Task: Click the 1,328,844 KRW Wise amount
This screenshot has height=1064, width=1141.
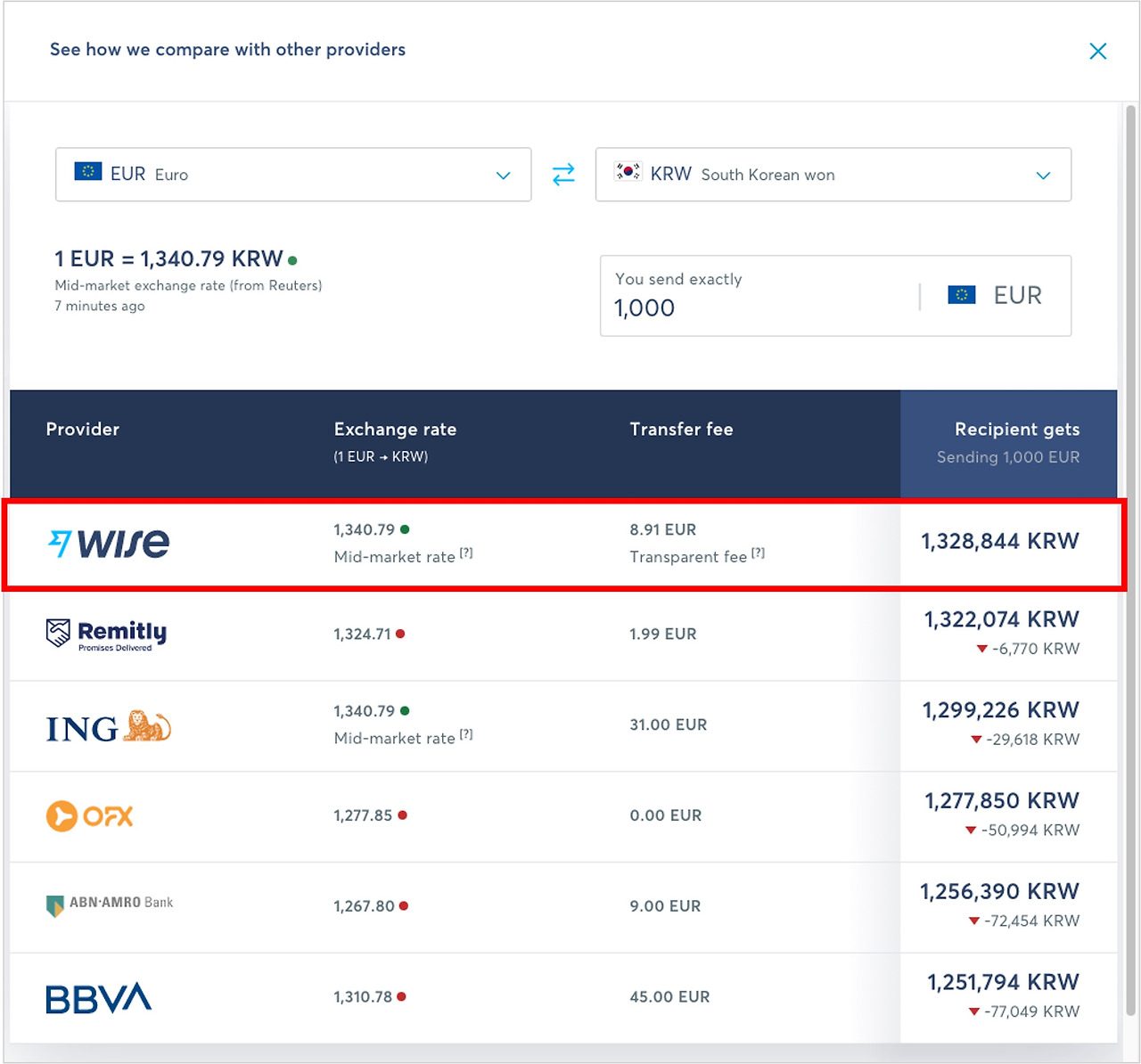Action: pos(1000,542)
